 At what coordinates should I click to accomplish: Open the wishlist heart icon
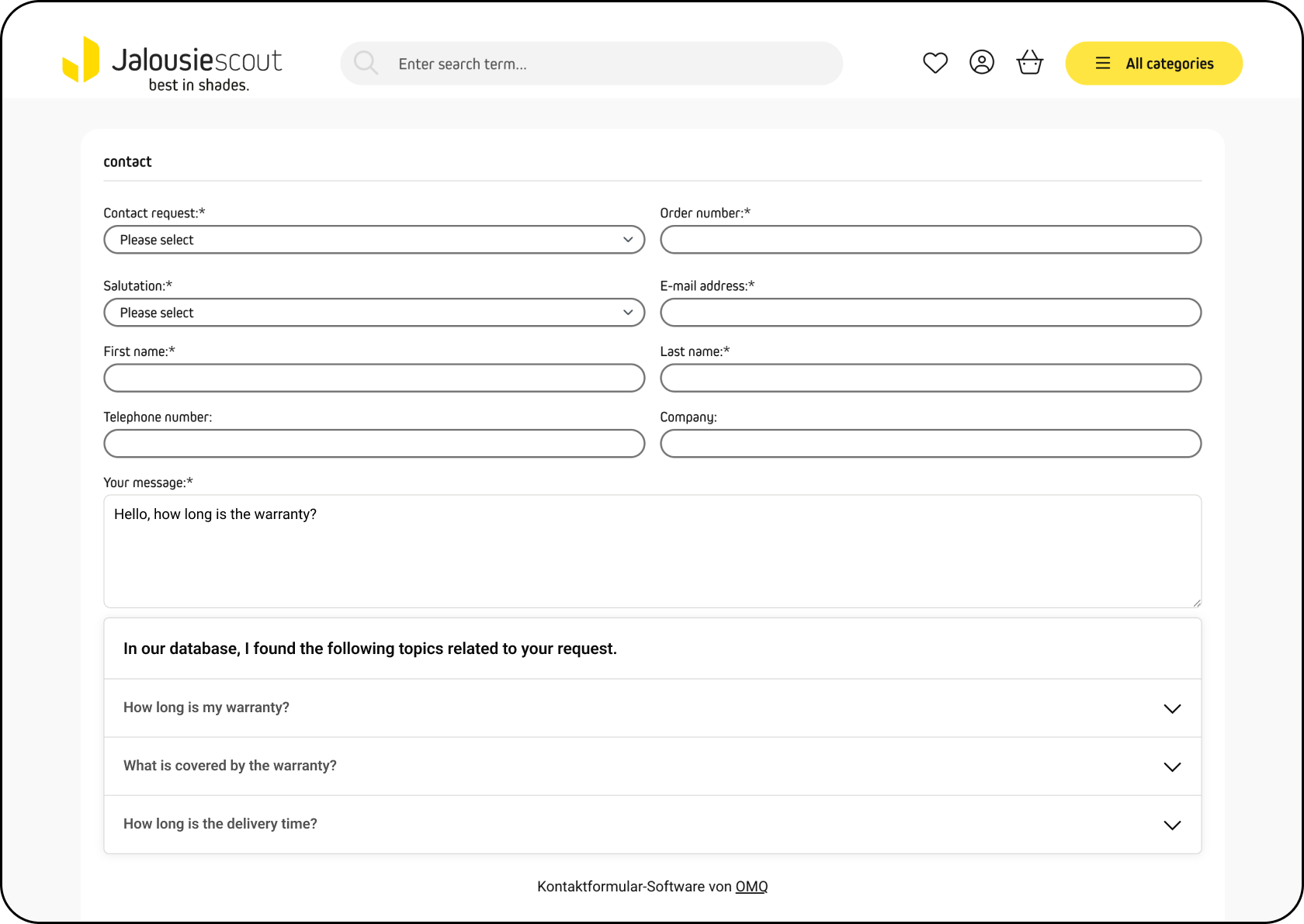pos(935,63)
